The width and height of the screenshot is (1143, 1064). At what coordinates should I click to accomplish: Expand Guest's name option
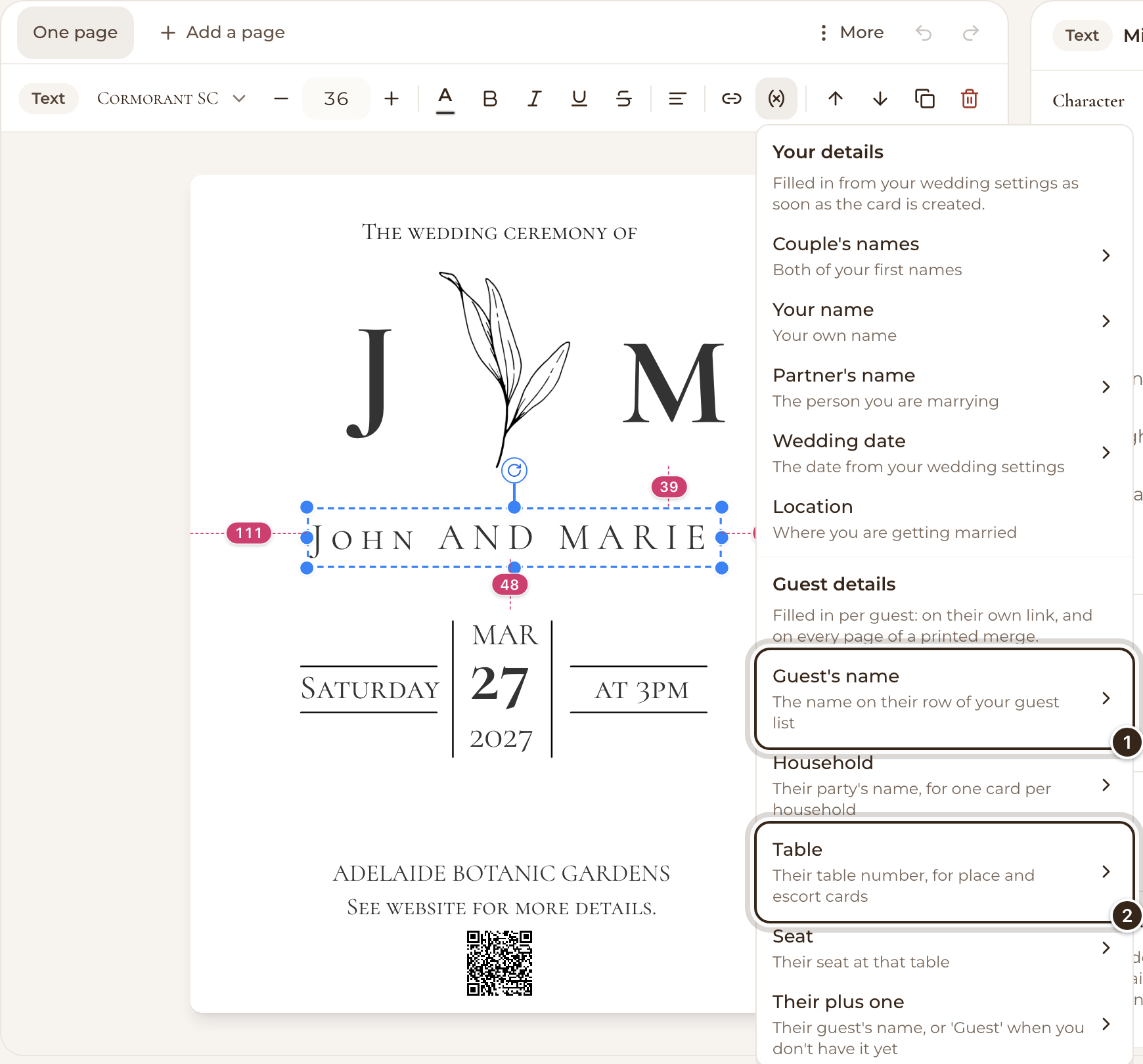(x=944, y=699)
